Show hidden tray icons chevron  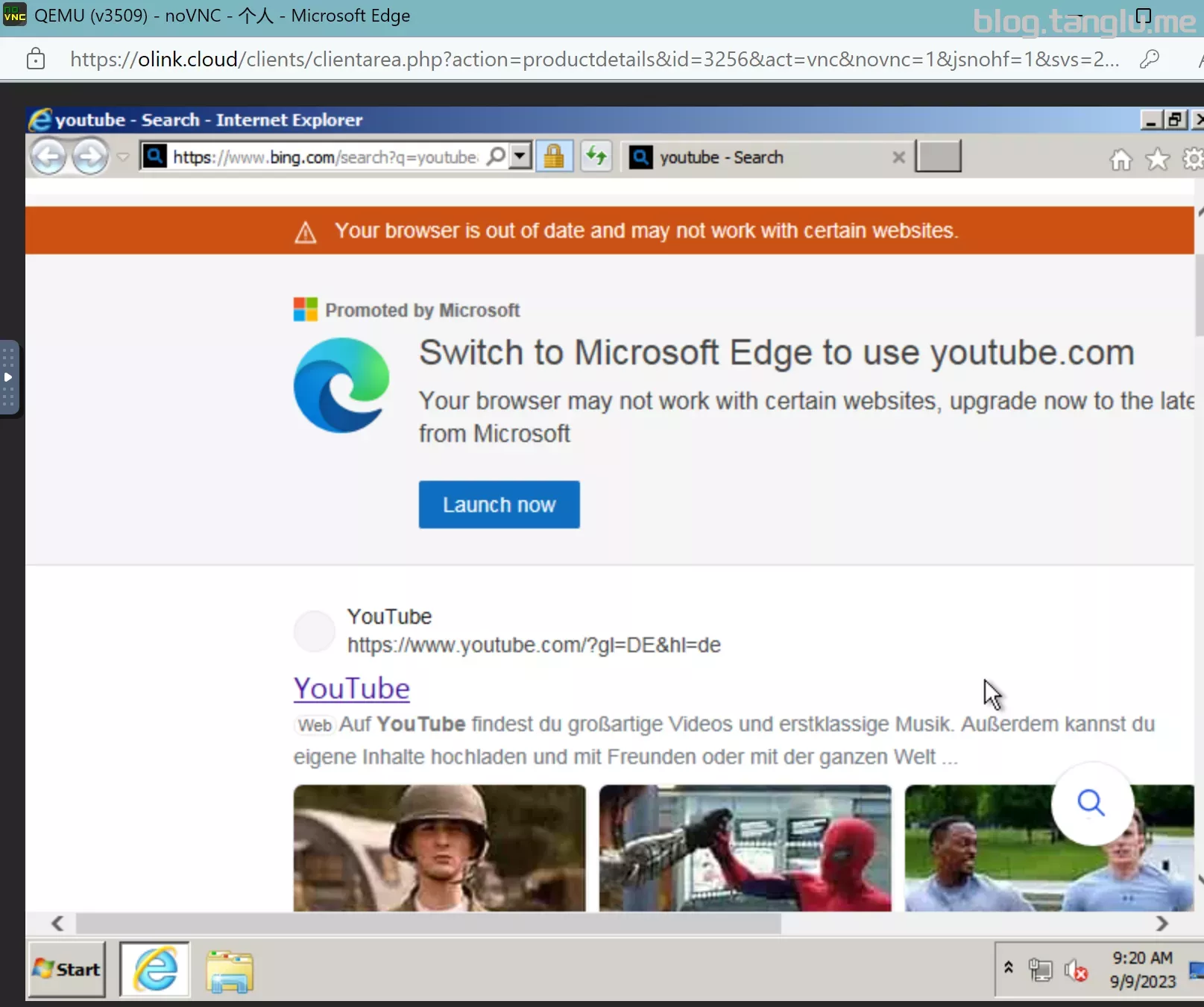pyautogui.click(x=1009, y=967)
